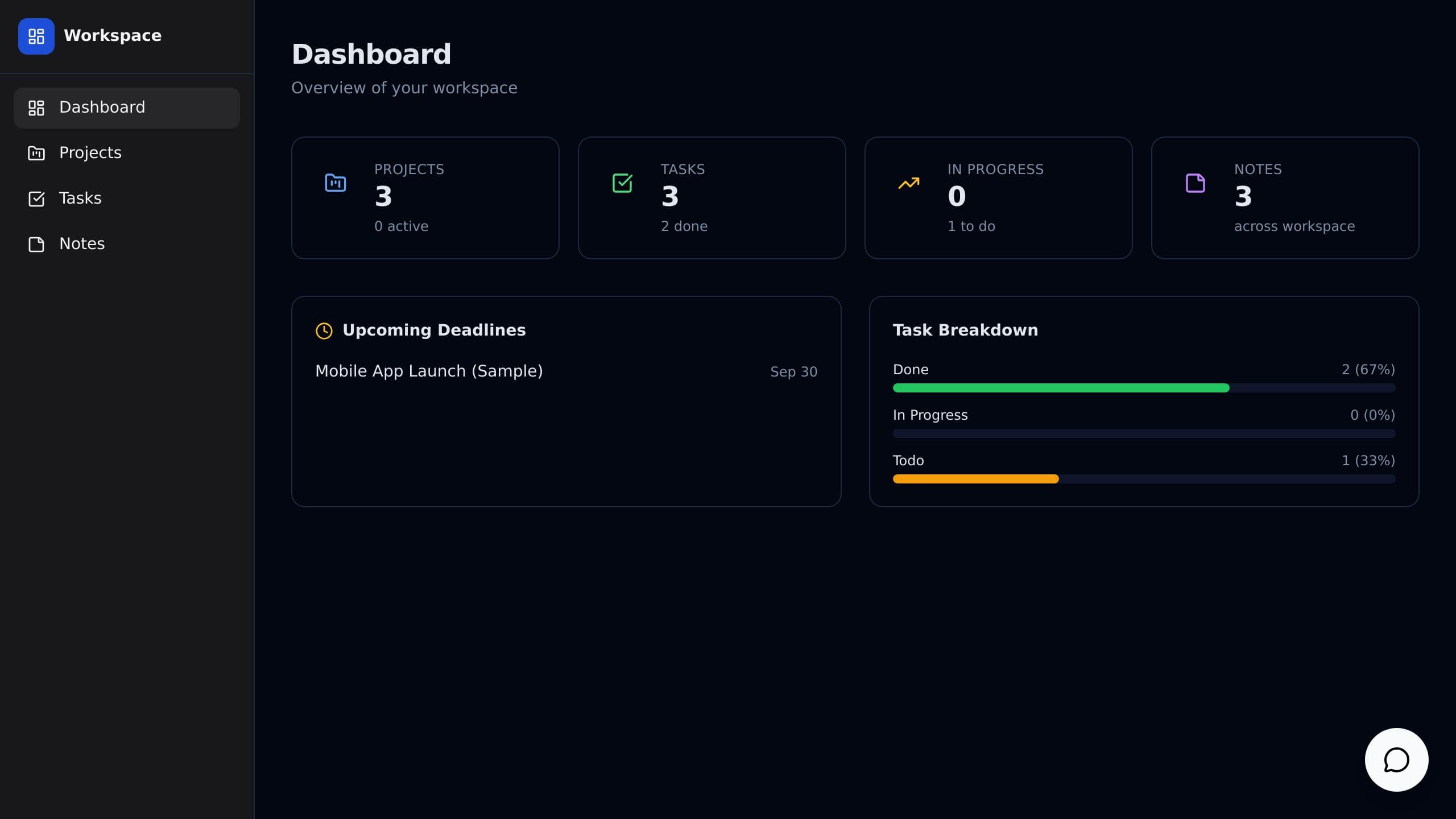This screenshot has height=819, width=1456.
Task: Click the orange Todo progress bar
Action: coord(975,479)
